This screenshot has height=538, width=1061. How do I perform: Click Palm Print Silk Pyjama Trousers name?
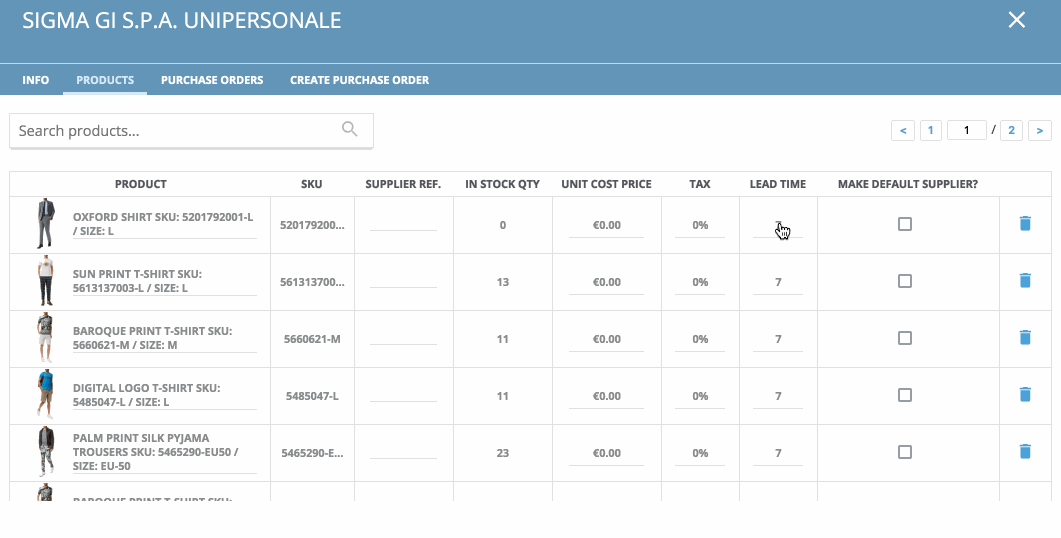pyautogui.click(x=164, y=452)
